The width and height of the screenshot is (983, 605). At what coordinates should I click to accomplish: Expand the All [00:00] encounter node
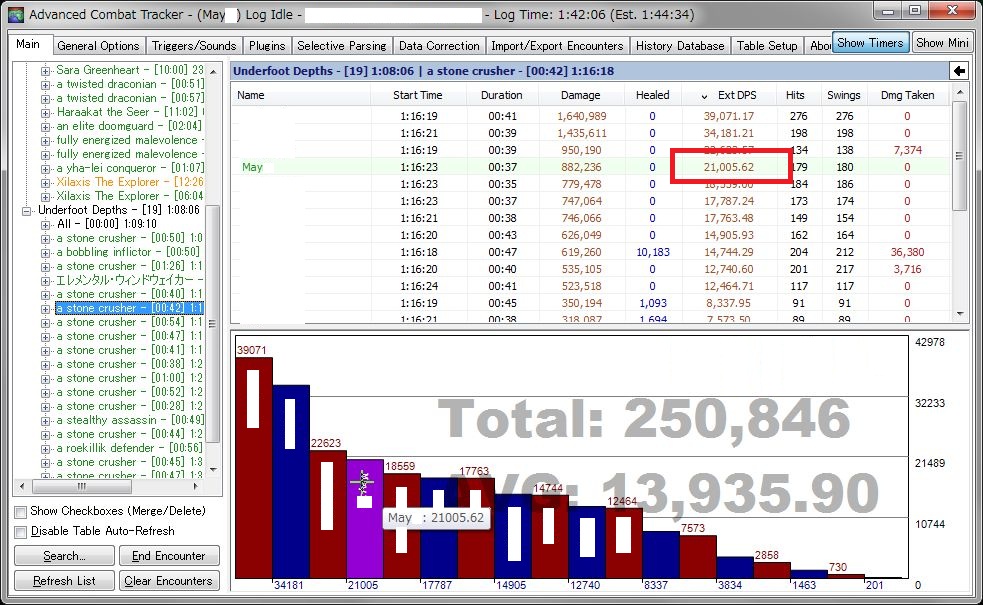point(45,224)
